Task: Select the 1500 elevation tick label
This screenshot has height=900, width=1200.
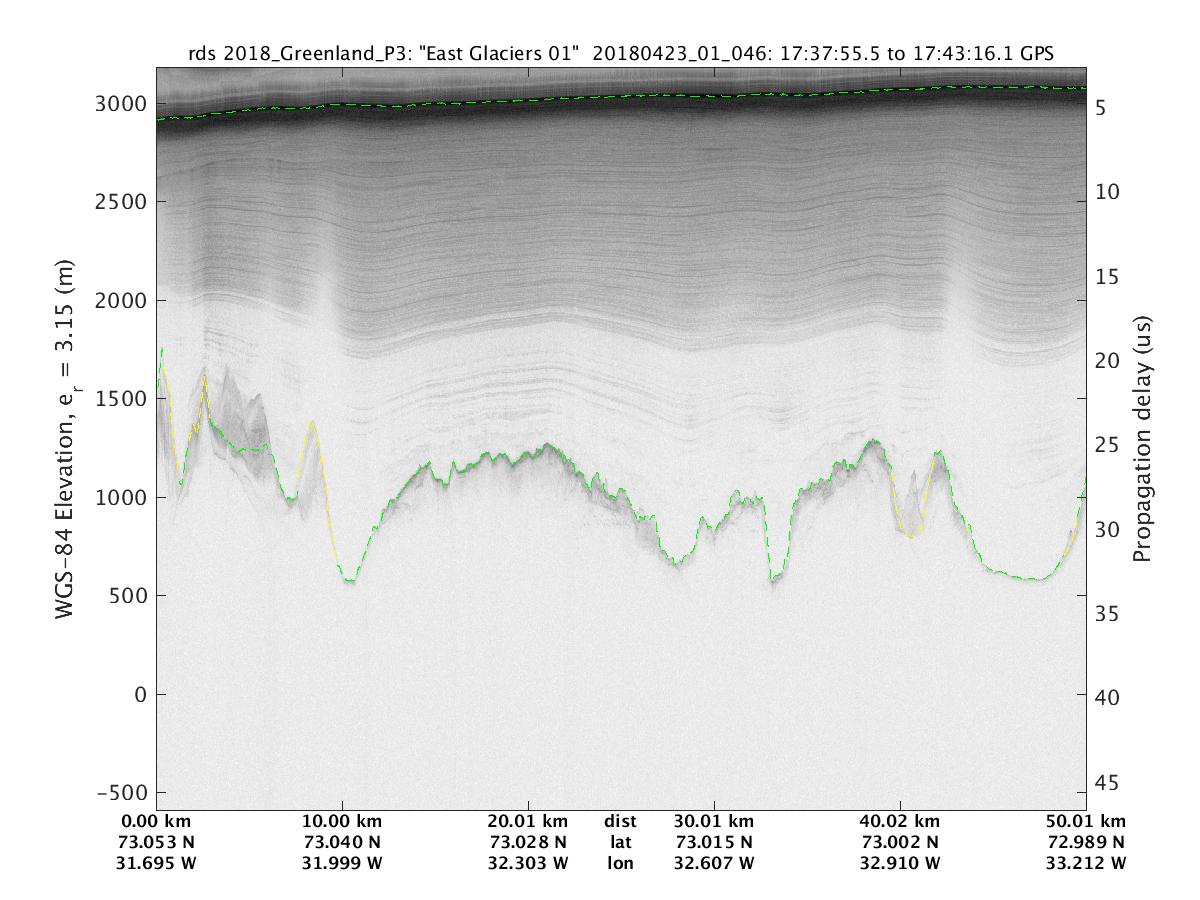Action: pyautogui.click(x=120, y=399)
